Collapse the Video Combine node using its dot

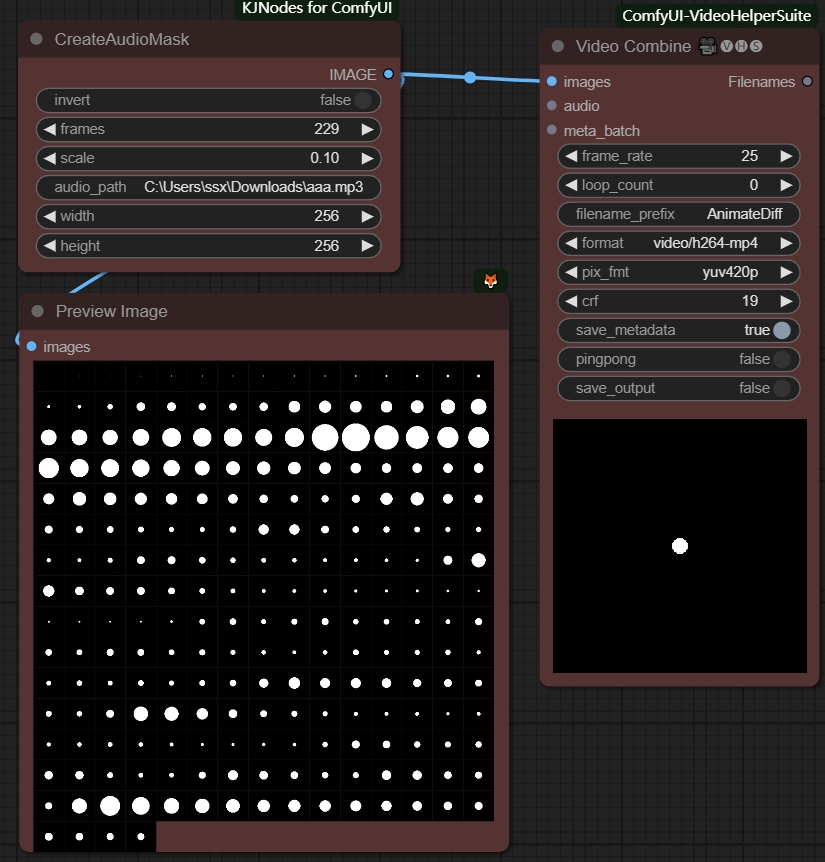coord(558,46)
